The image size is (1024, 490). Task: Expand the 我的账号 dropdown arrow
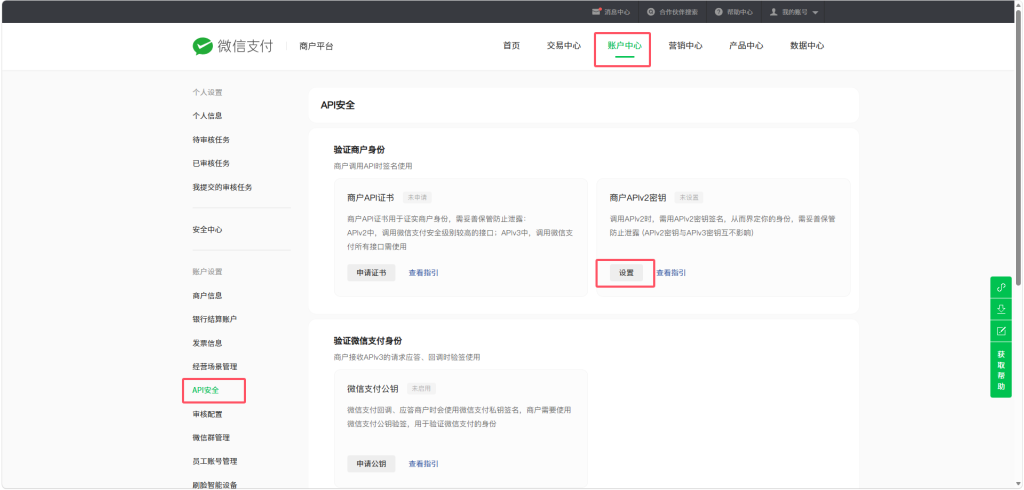coord(815,12)
